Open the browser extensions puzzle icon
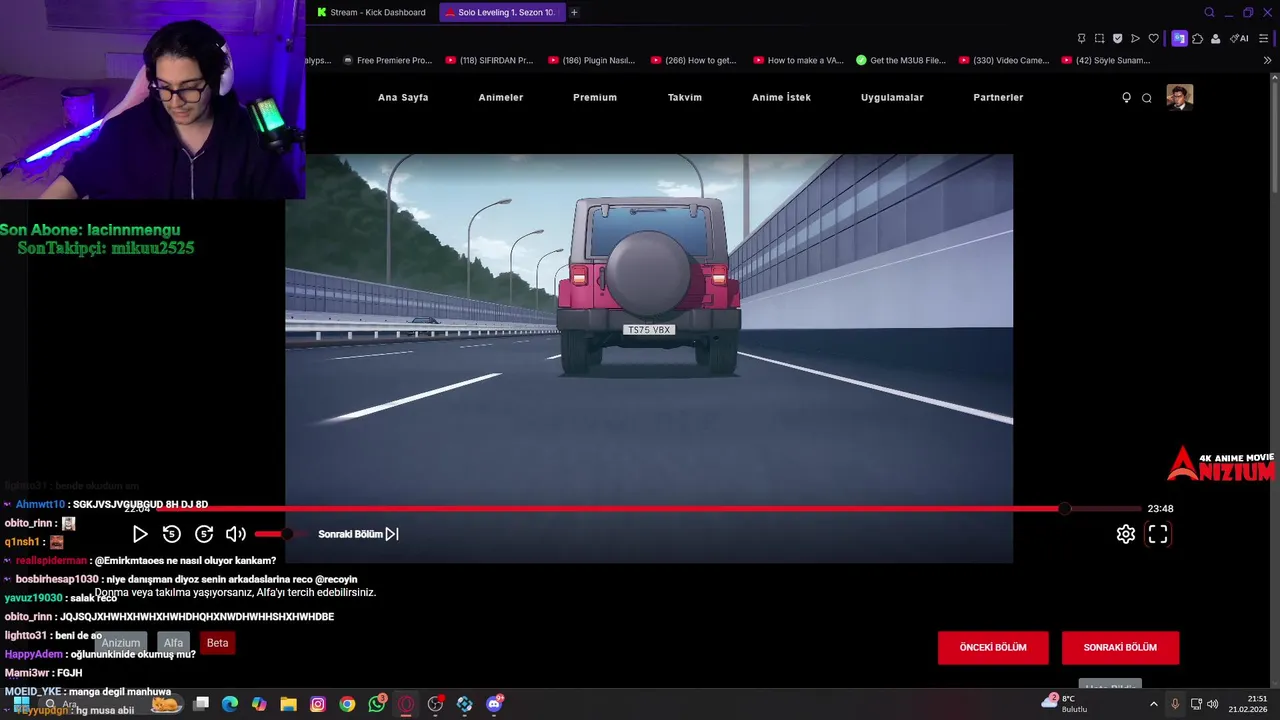The width and height of the screenshot is (1280, 720). [x=1197, y=38]
